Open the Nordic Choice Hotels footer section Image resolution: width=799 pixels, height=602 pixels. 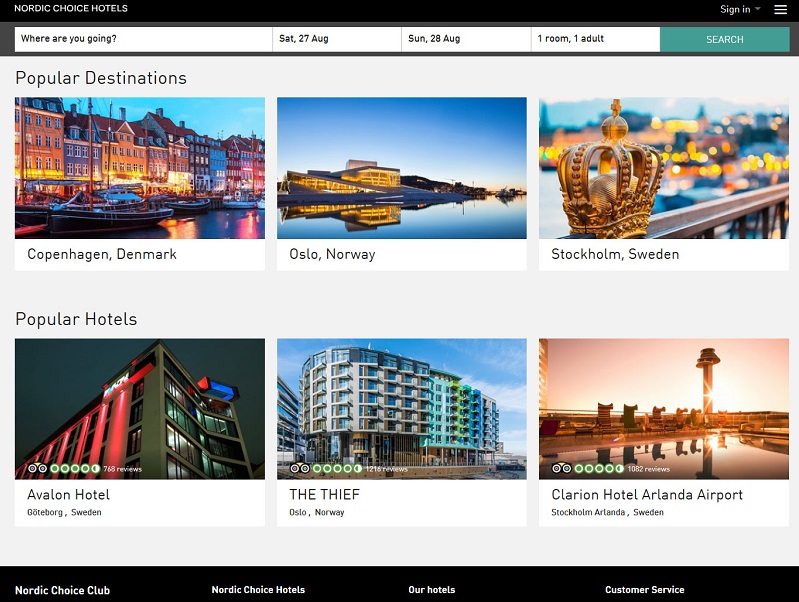point(258,590)
